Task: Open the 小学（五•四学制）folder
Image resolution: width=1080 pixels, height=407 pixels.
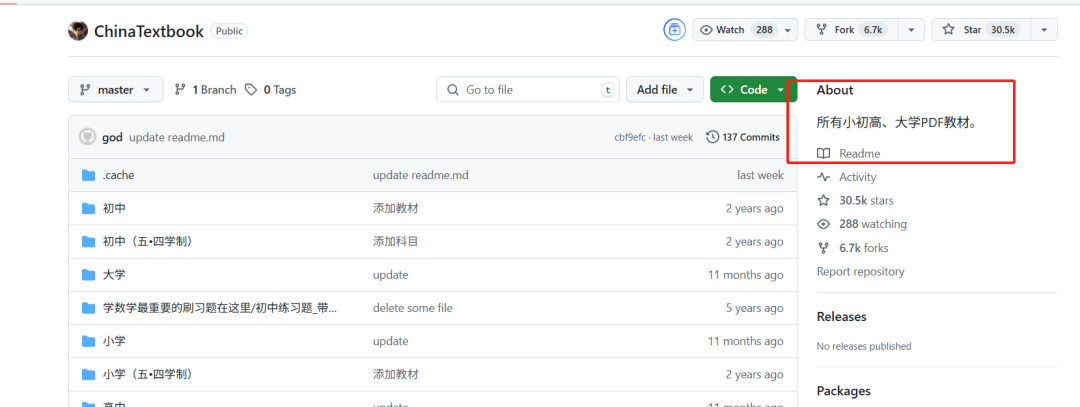Action: click(x=147, y=374)
